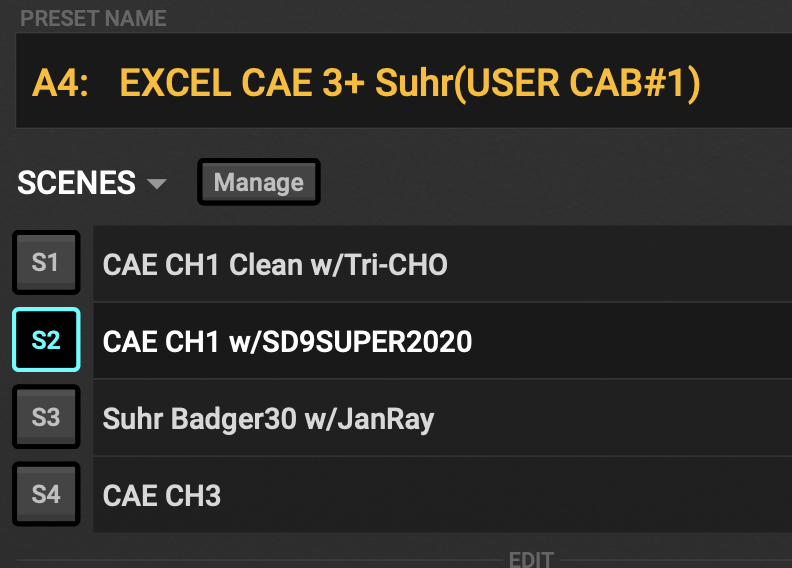
Task: Open the SCENES dropdown arrow
Action: pyautogui.click(x=157, y=183)
